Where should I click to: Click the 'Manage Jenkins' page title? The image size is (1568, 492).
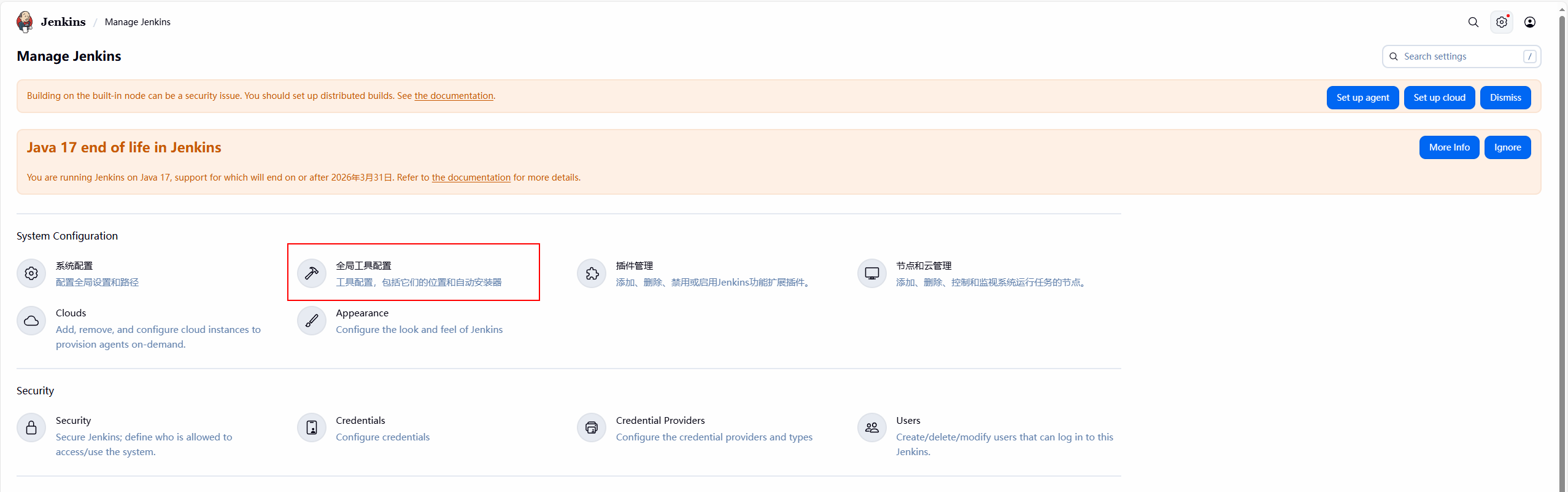(69, 57)
